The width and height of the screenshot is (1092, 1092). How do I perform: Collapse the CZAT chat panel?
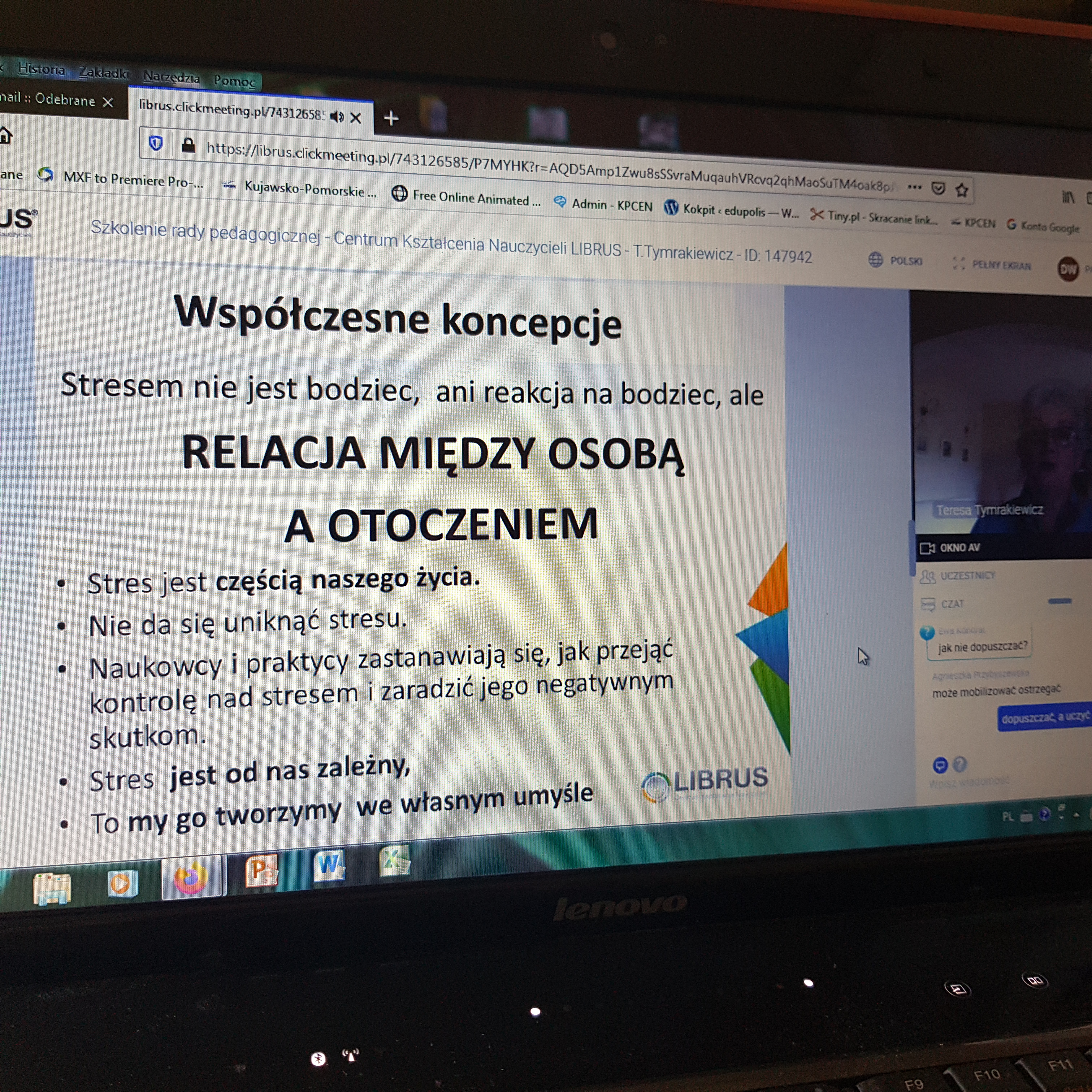point(942,604)
